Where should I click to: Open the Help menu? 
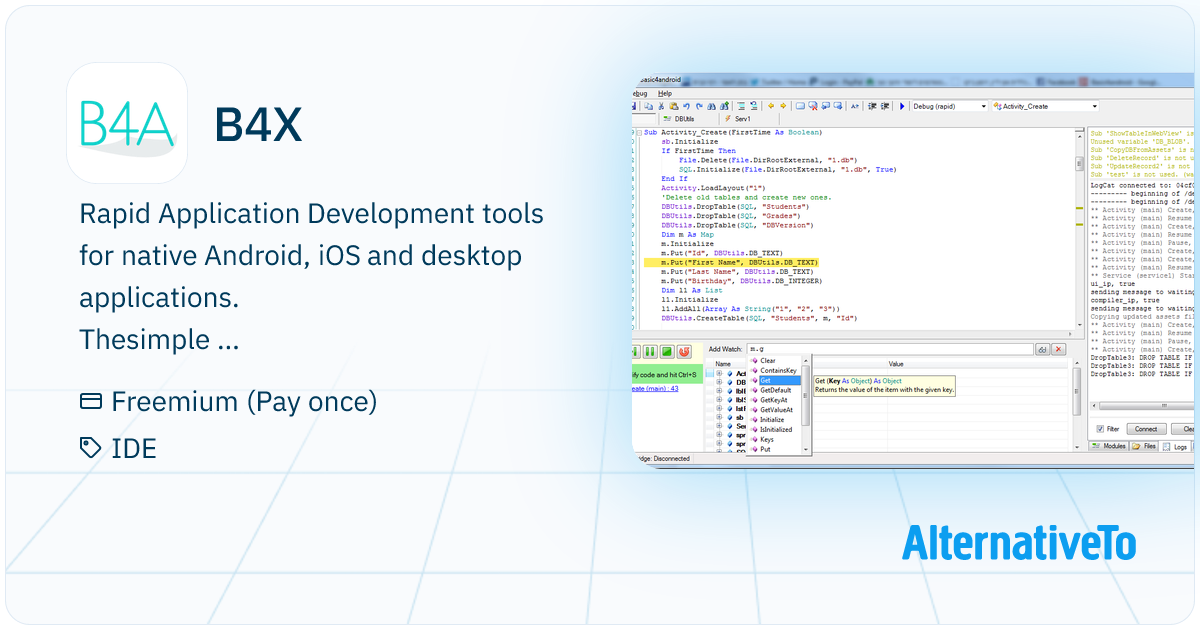(664, 93)
